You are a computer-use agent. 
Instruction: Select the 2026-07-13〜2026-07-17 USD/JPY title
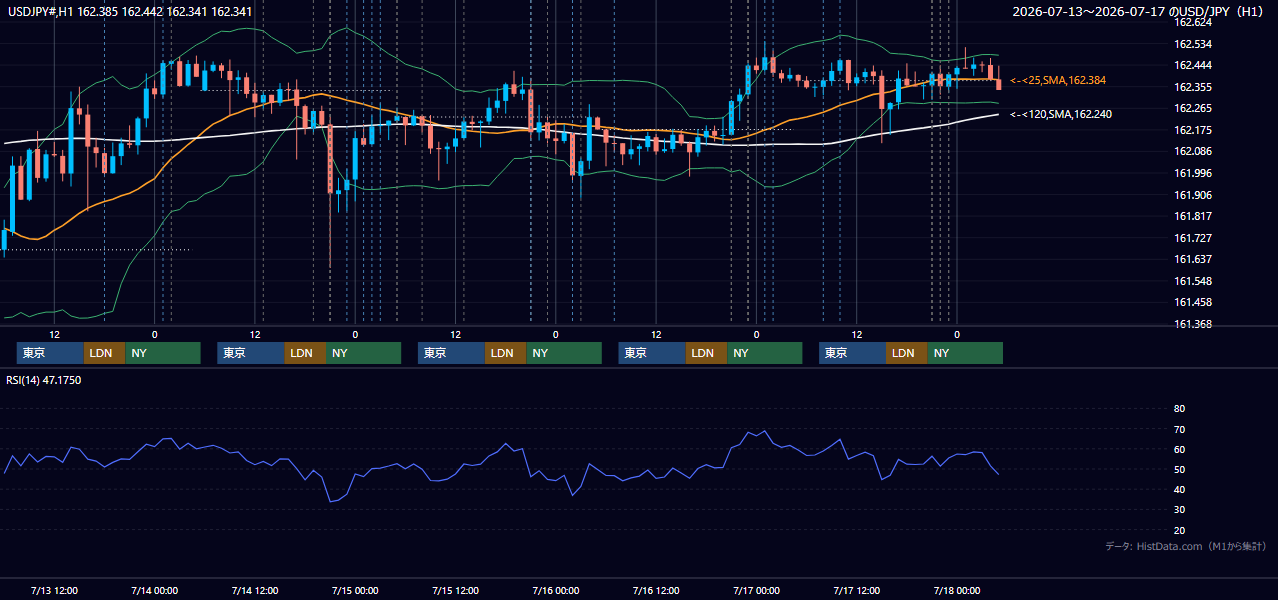tap(1137, 12)
